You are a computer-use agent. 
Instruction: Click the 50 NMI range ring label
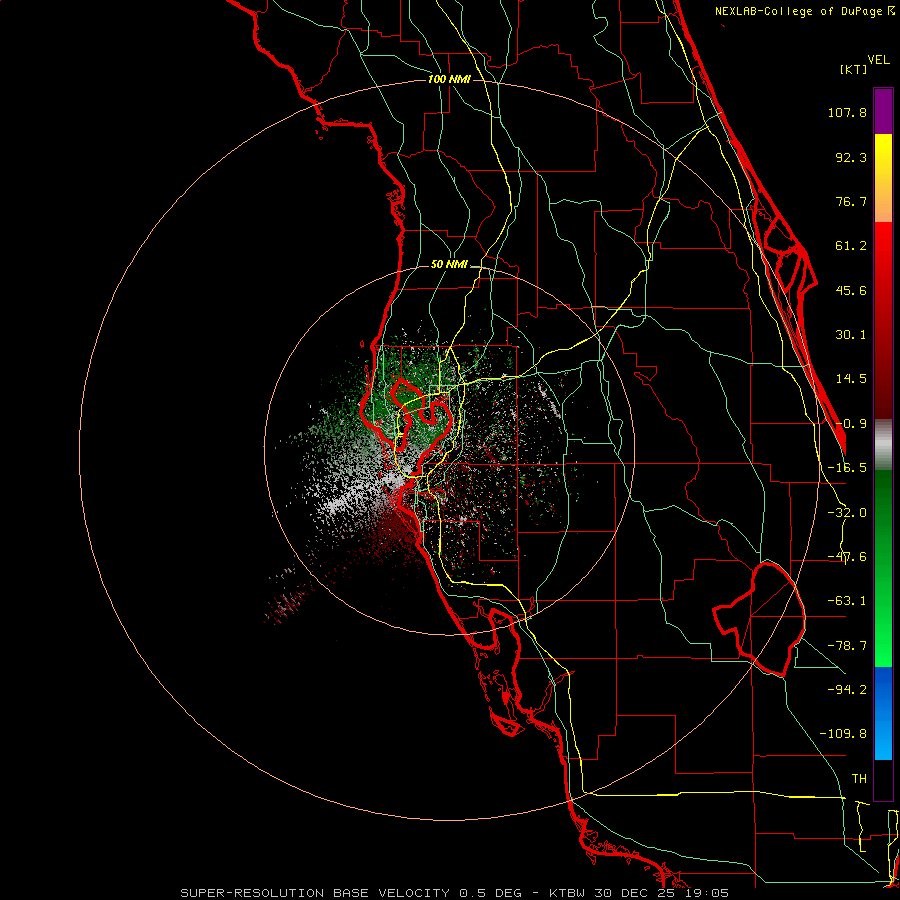click(x=449, y=265)
